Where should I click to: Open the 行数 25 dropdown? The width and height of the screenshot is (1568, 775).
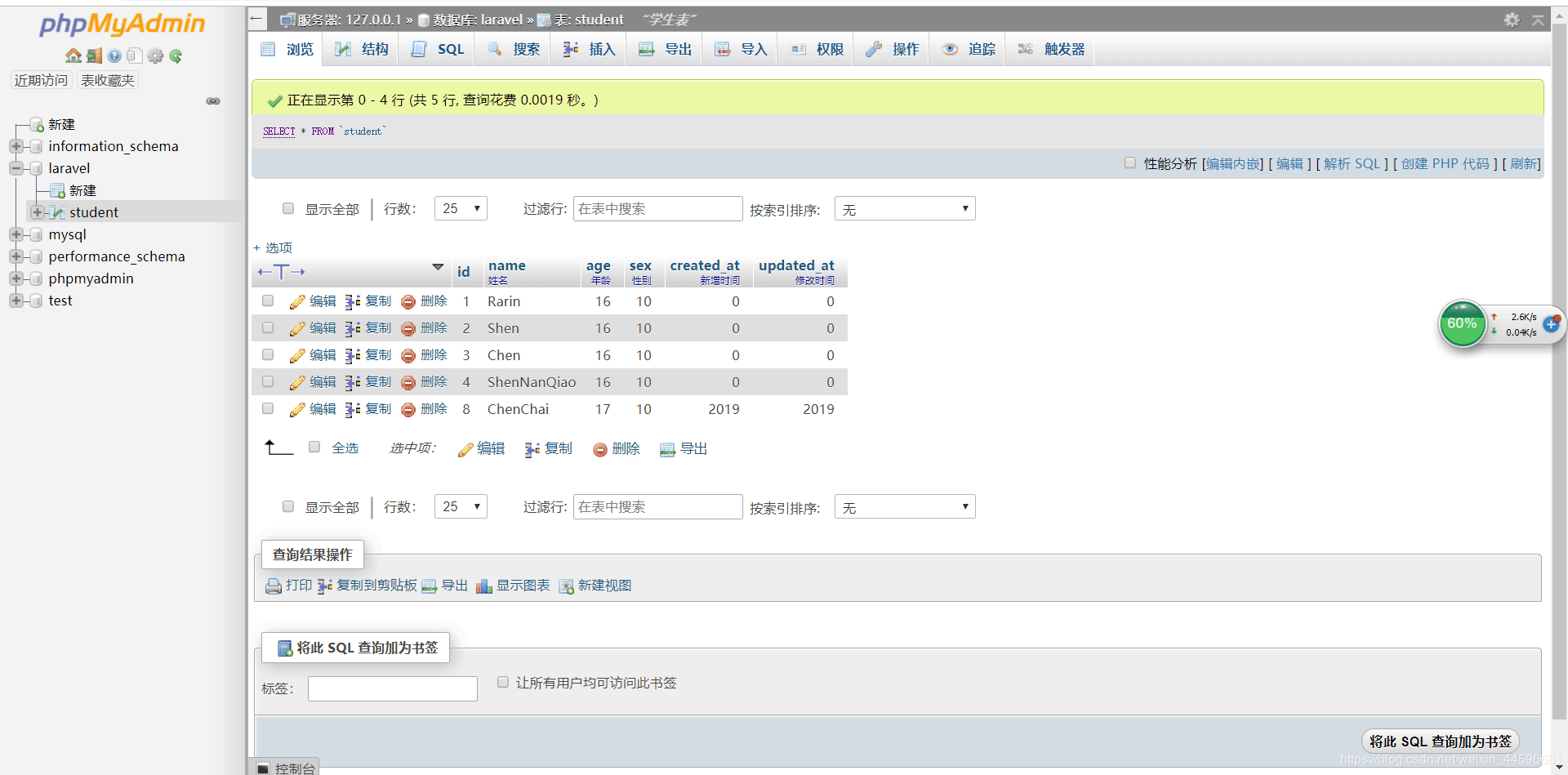460,208
